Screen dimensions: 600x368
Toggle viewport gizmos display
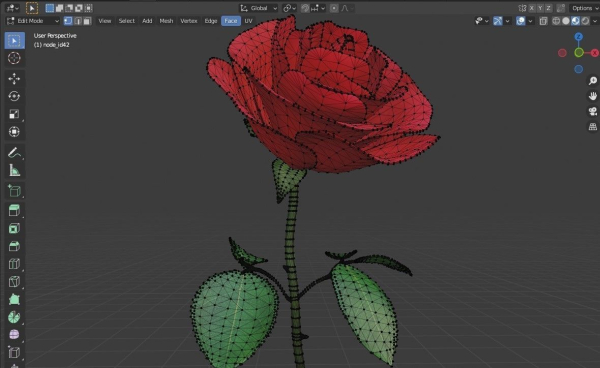[498, 21]
